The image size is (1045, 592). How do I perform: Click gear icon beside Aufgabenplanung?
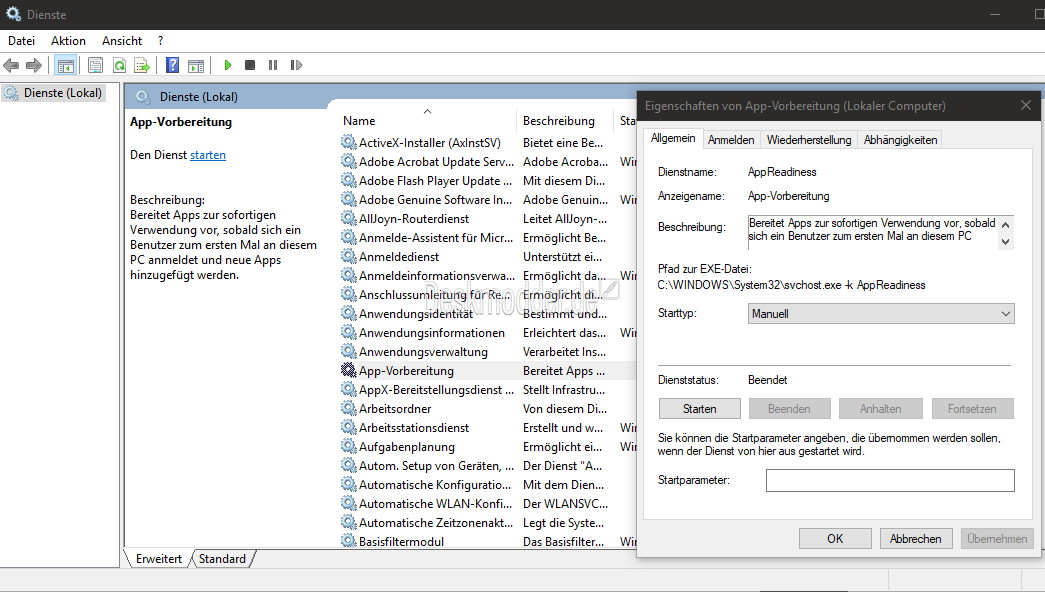348,446
